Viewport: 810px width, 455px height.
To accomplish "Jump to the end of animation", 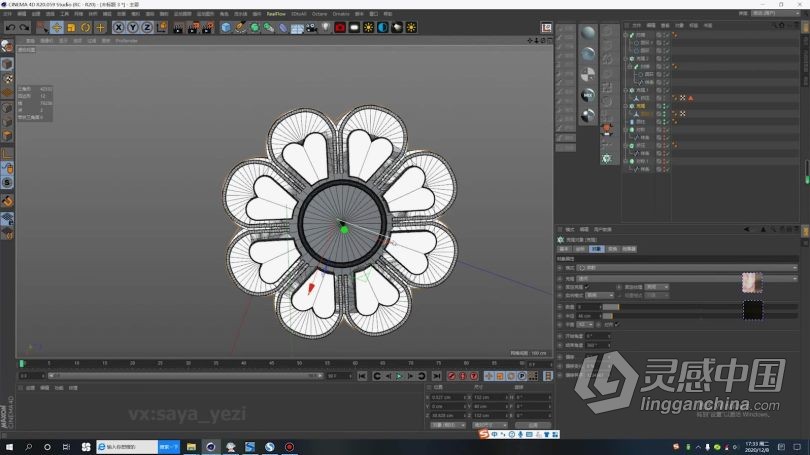I will point(437,376).
